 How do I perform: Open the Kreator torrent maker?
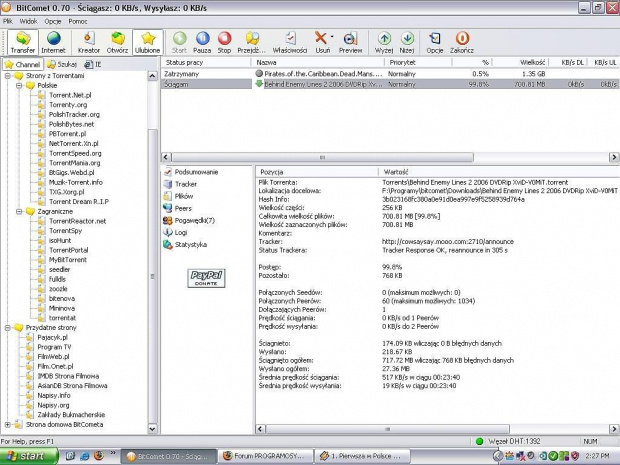(89, 42)
